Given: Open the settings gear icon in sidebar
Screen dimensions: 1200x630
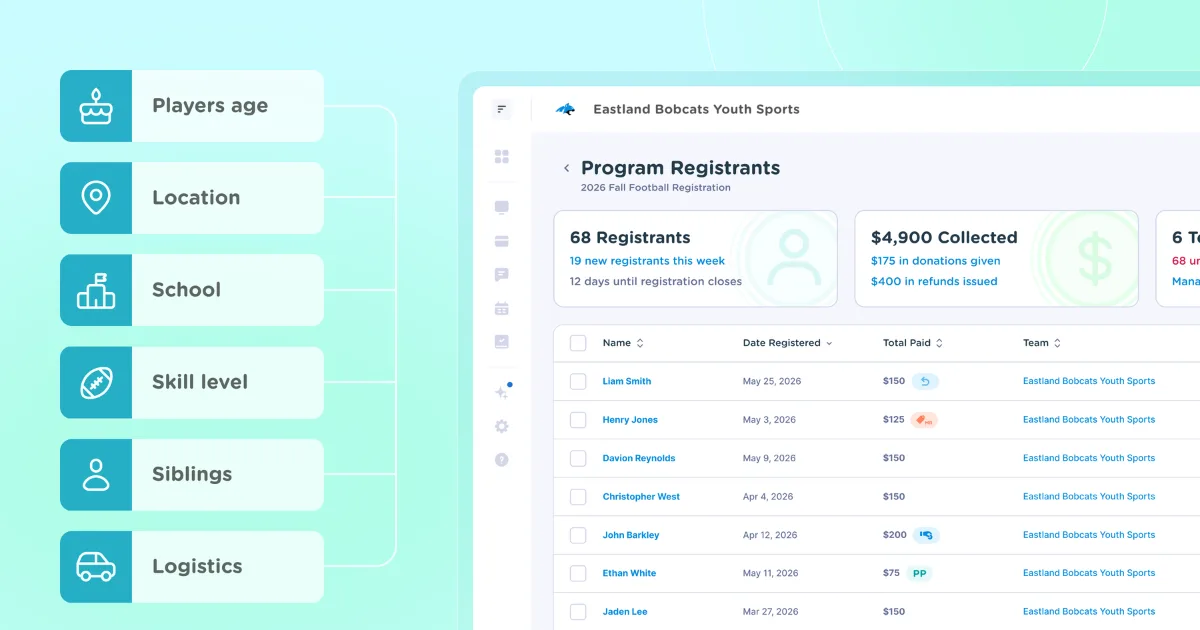Looking at the screenshot, I should (502, 426).
